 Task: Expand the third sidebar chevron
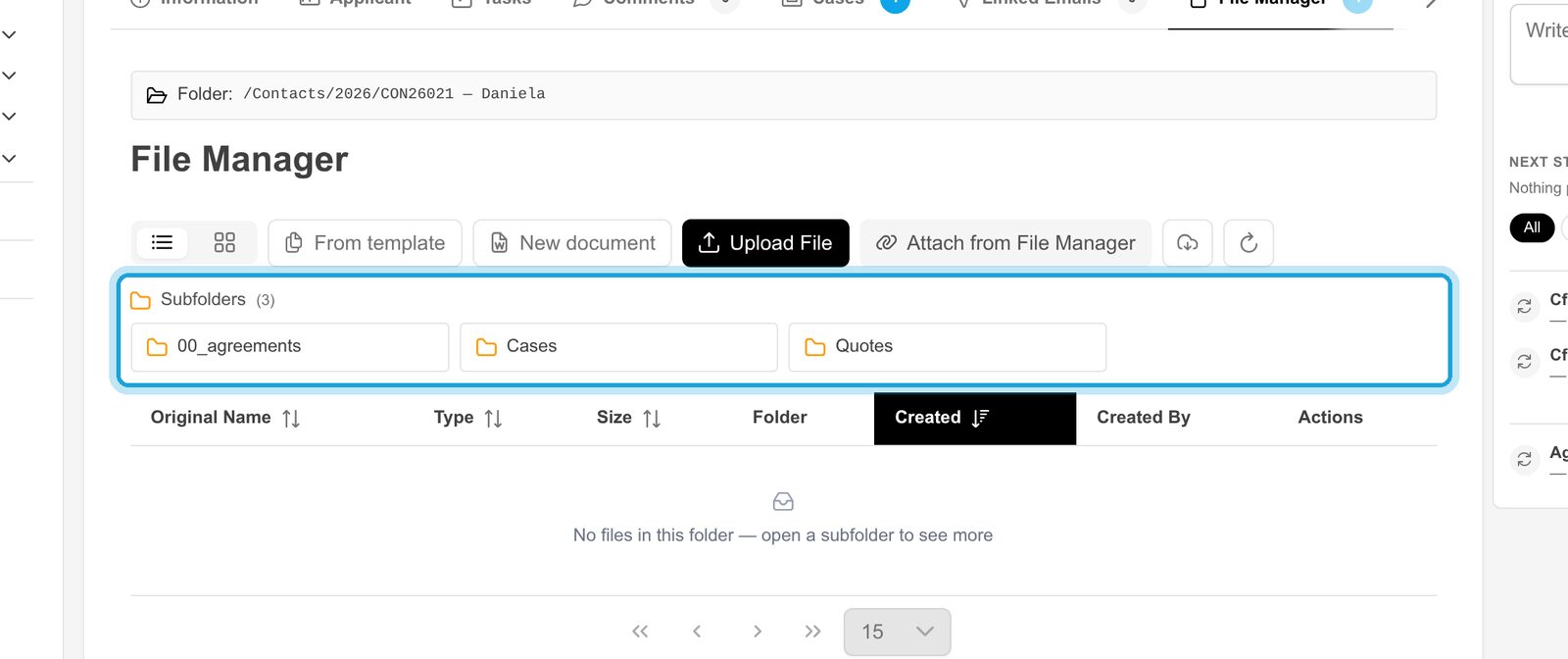(x=9, y=117)
